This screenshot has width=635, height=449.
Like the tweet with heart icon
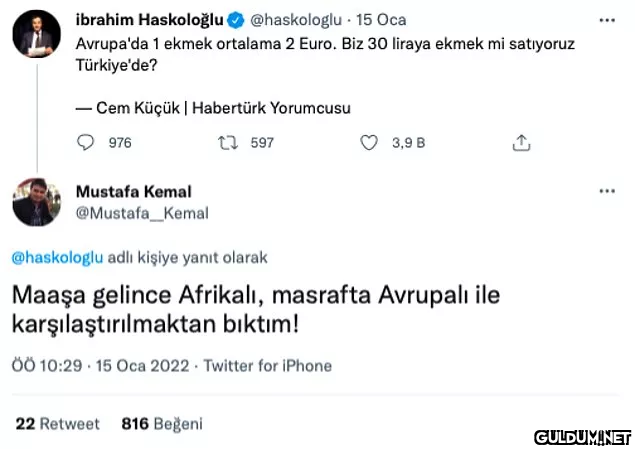pos(368,143)
